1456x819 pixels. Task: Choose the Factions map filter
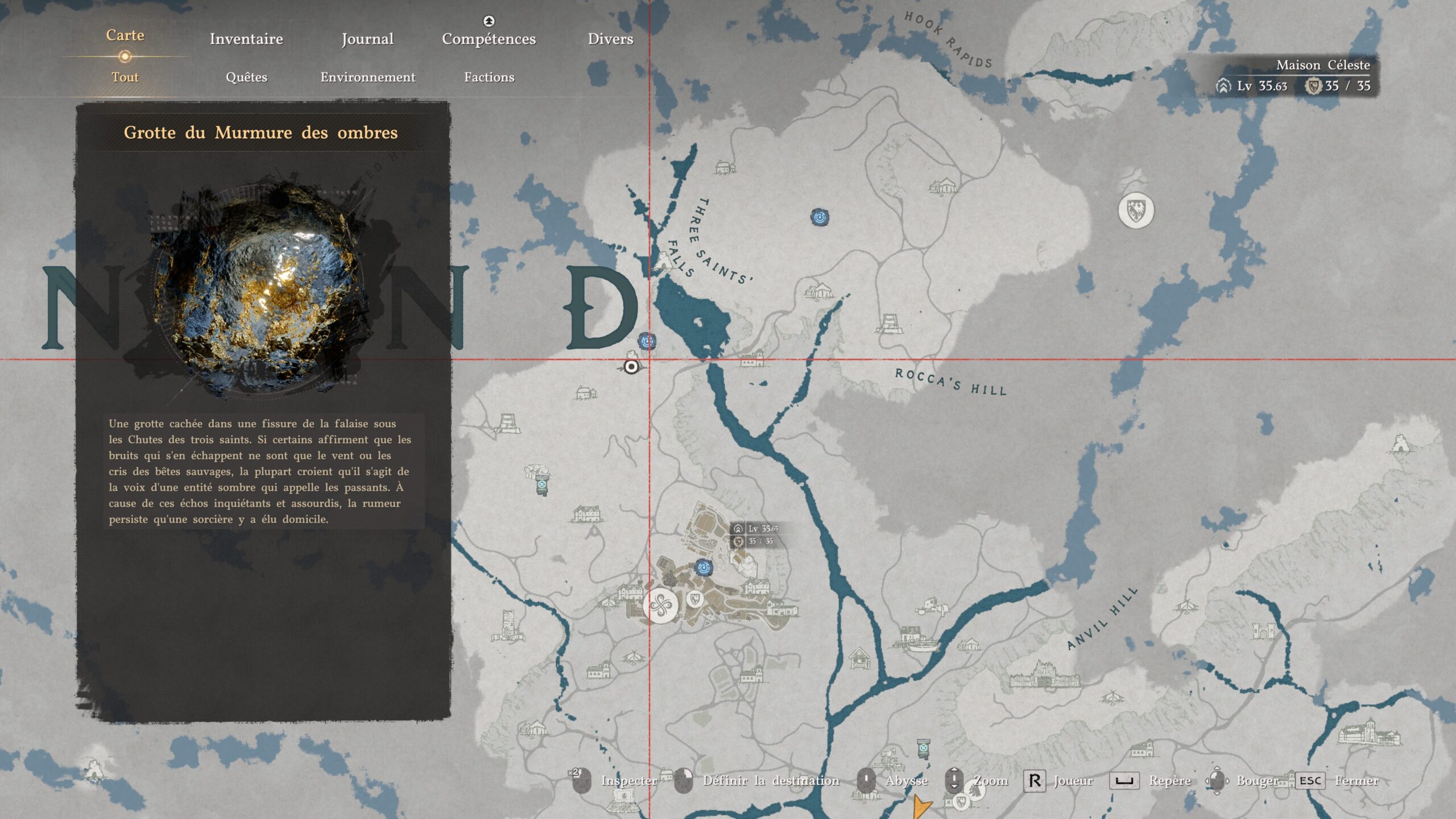pos(489,77)
